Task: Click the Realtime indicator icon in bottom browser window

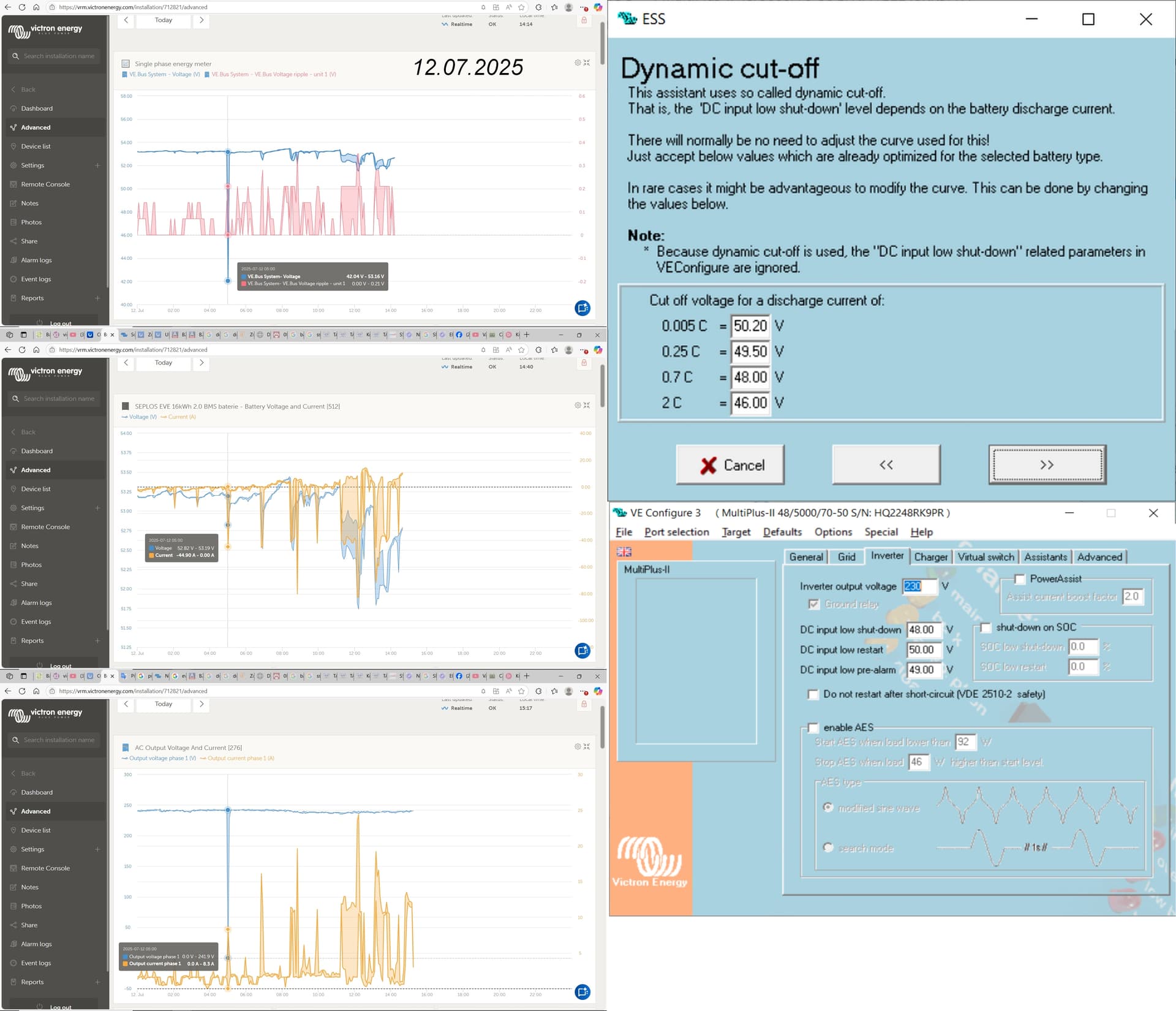Action: pyautogui.click(x=445, y=708)
